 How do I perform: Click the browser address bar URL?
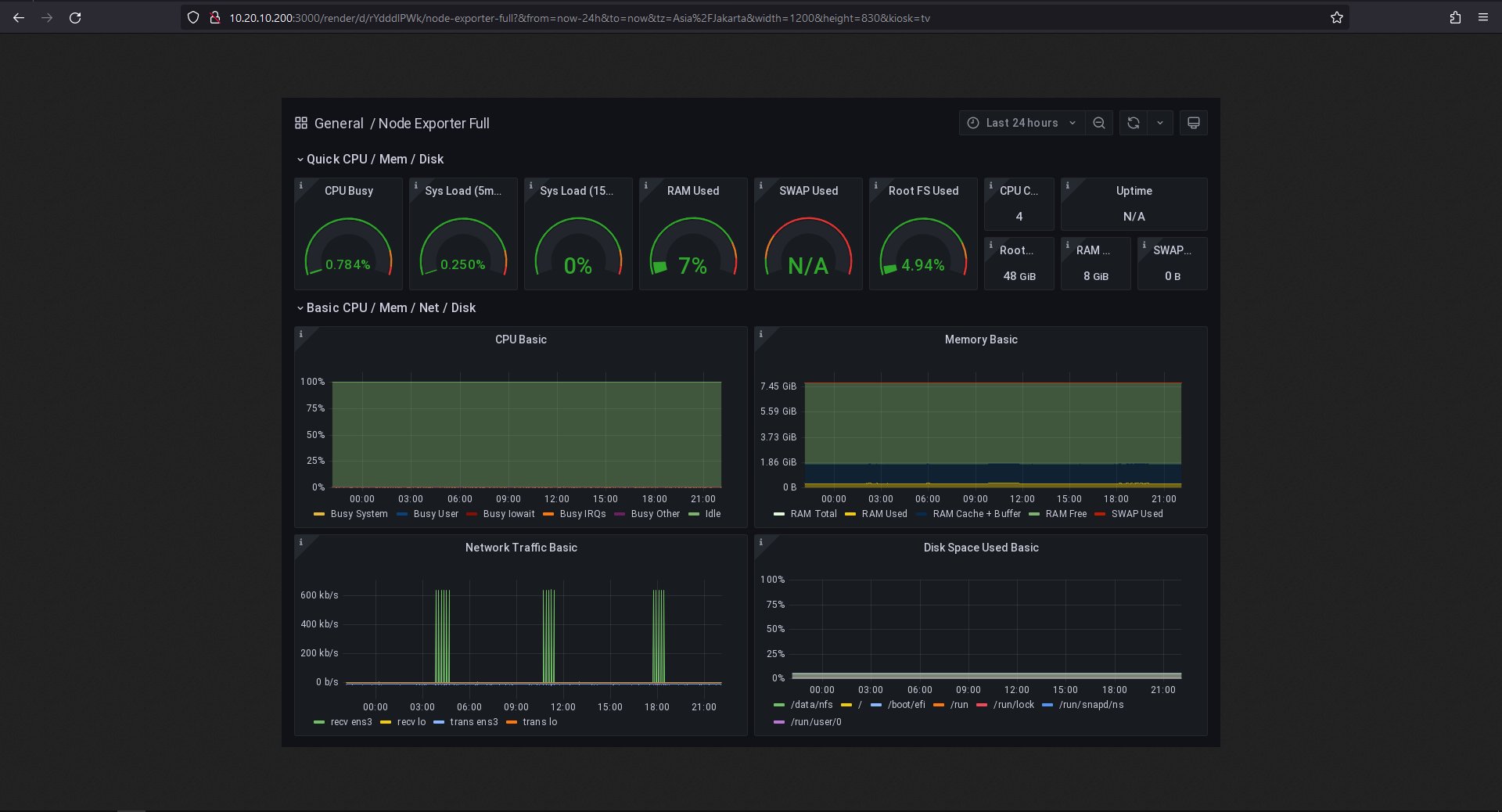(580, 17)
